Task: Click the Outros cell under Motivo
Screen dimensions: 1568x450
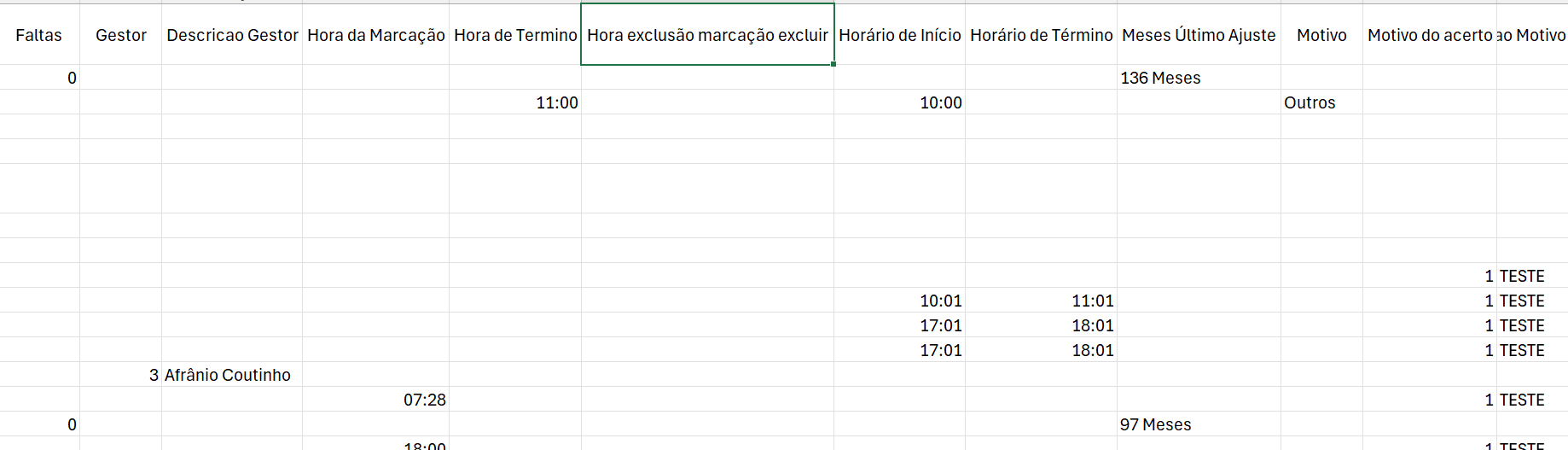Action: coord(1321,102)
